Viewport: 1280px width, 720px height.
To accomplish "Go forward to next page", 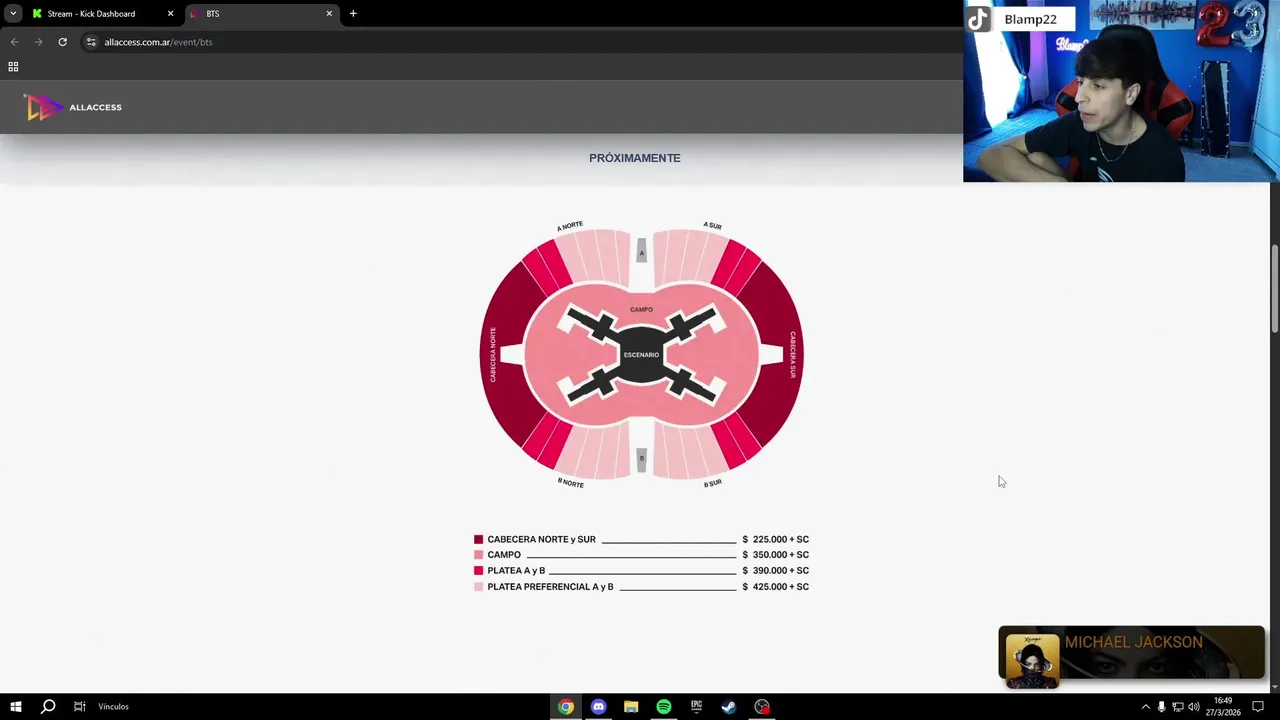I will point(38,42).
